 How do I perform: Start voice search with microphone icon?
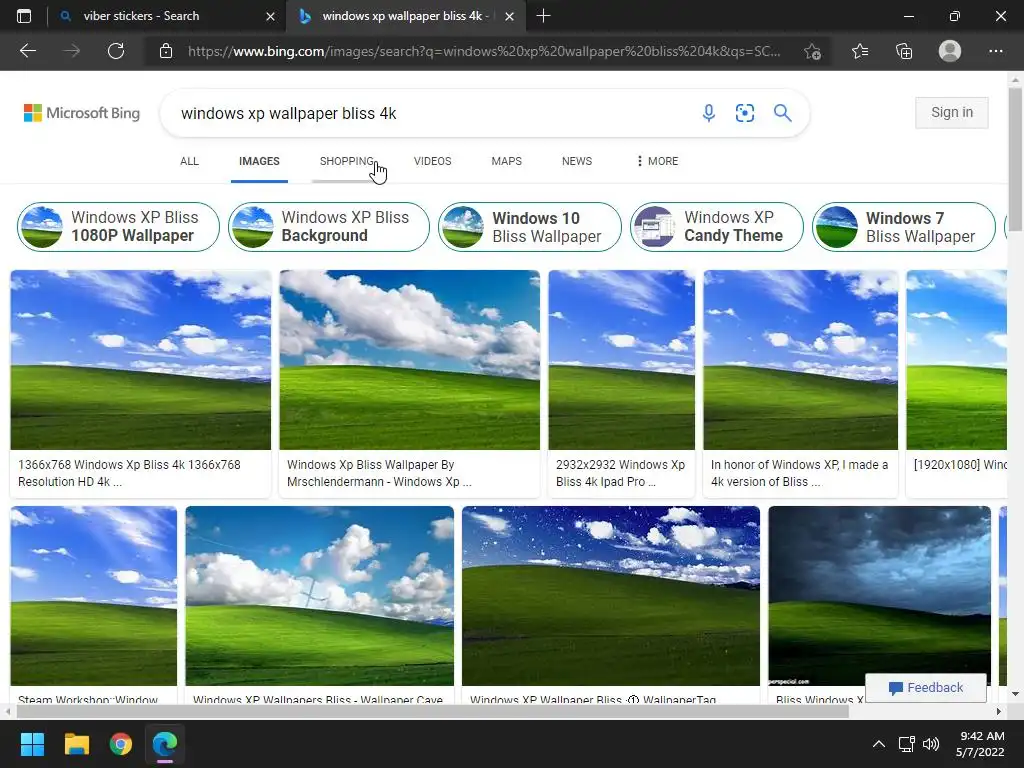(x=709, y=113)
